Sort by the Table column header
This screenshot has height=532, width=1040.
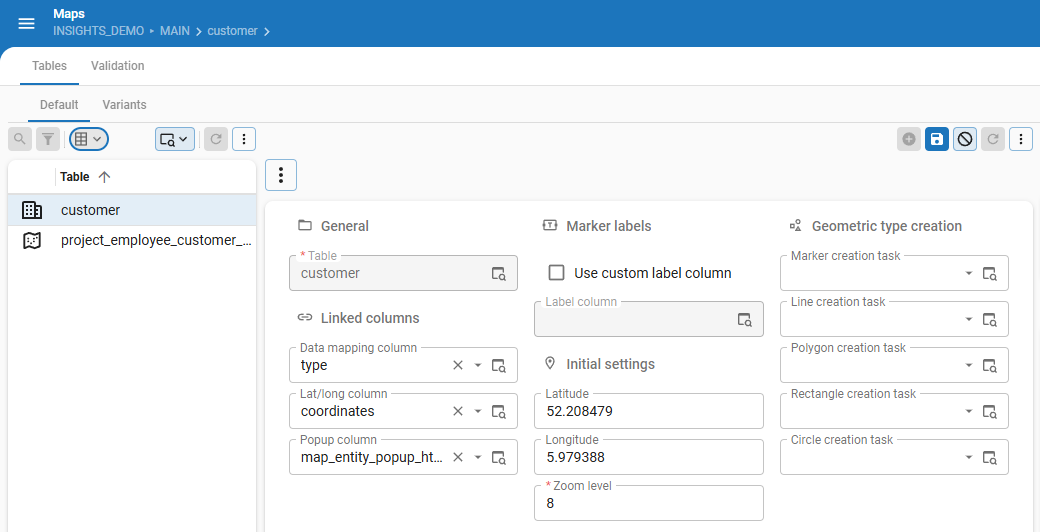click(x=75, y=177)
